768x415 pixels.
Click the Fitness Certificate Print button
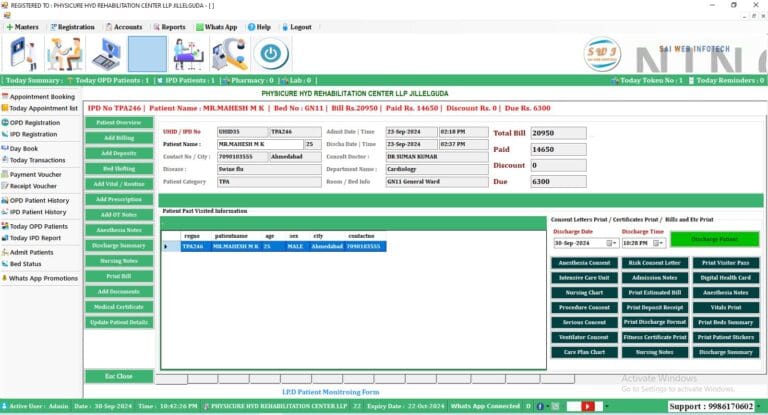tap(654, 337)
